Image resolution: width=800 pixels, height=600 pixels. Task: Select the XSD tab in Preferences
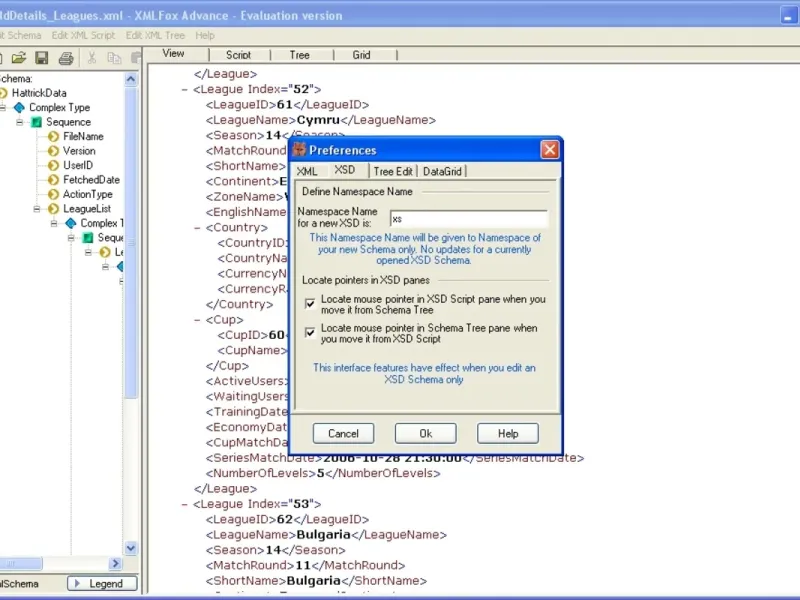coord(345,170)
